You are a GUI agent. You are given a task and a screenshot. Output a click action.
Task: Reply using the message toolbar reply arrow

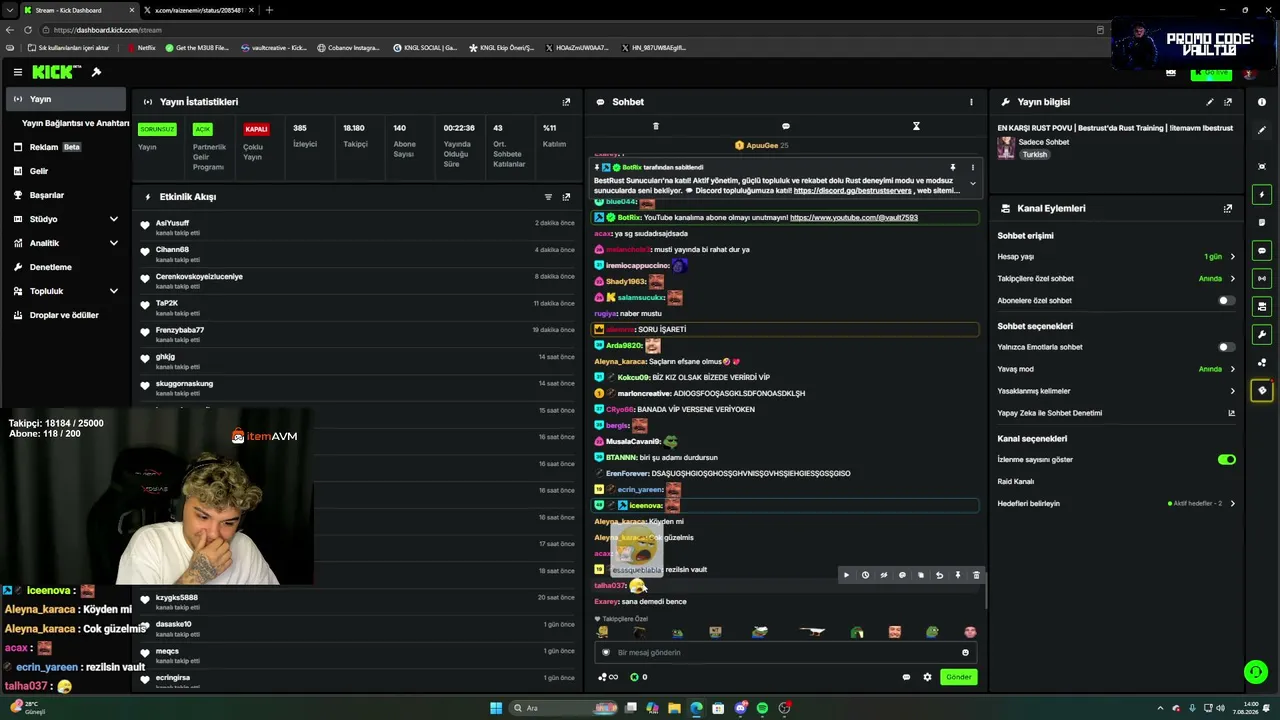click(939, 575)
